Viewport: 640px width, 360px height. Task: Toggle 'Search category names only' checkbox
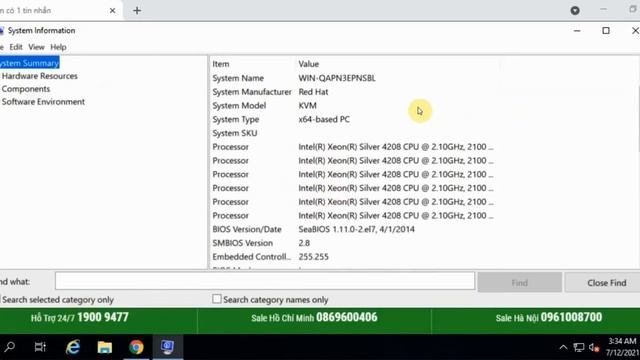click(x=217, y=299)
